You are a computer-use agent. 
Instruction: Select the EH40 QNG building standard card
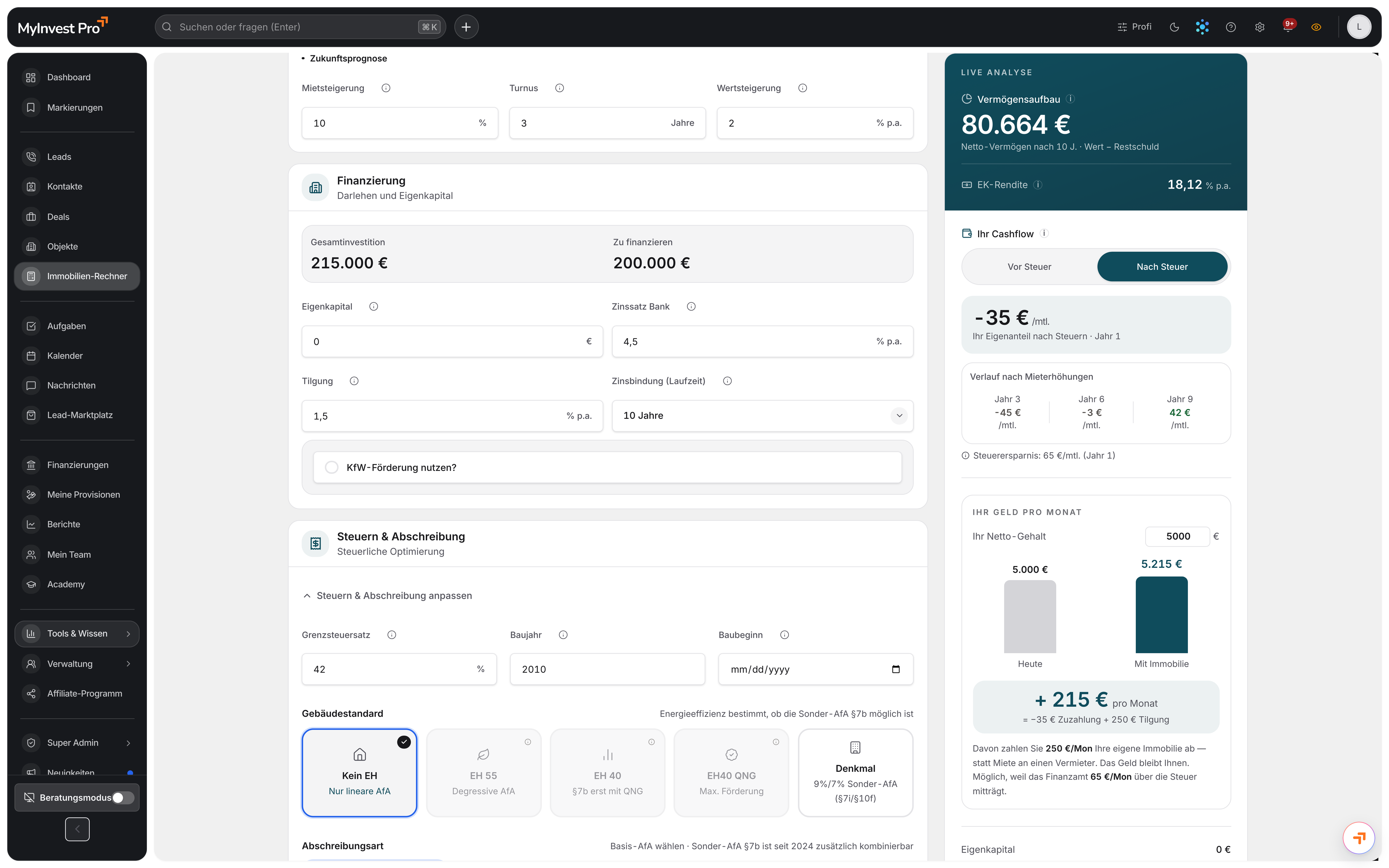[731, 773]
